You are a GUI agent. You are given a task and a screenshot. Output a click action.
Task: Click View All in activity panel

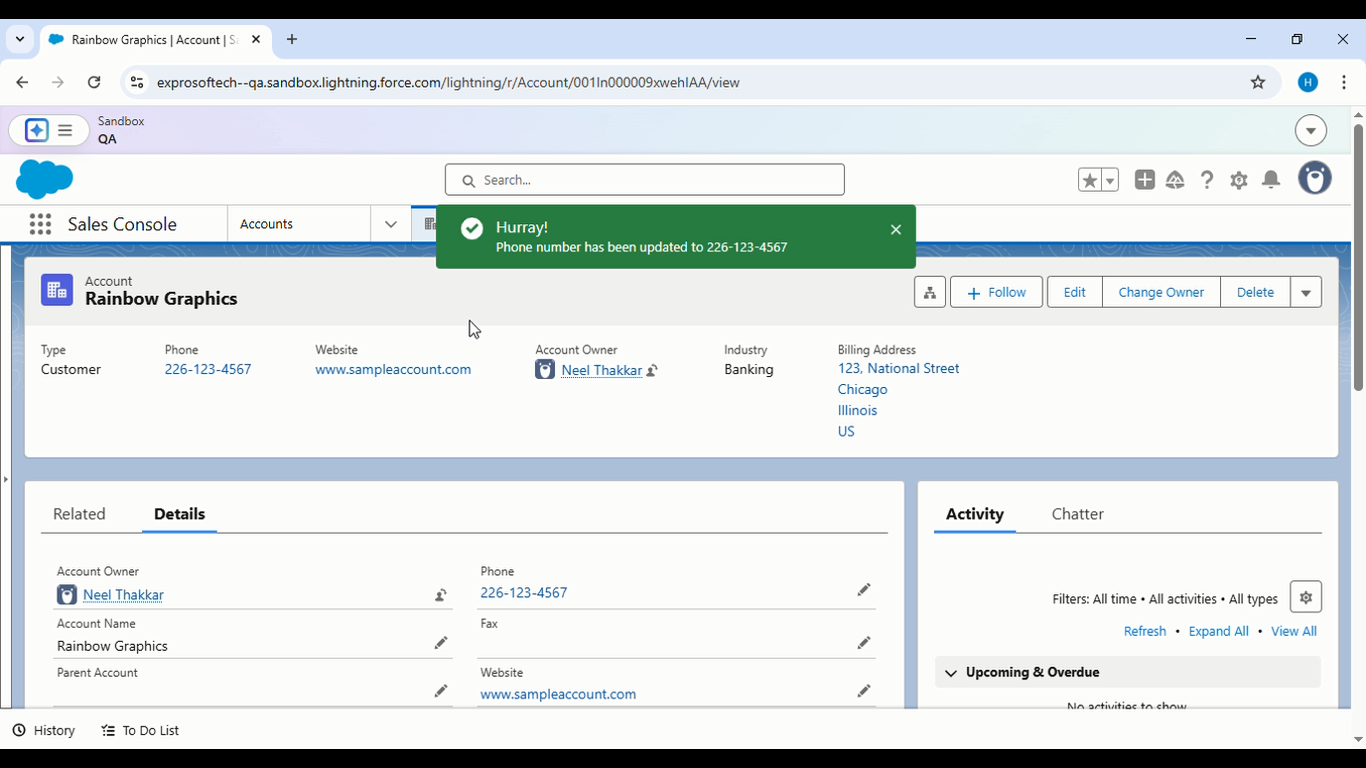pos(1294,631)
